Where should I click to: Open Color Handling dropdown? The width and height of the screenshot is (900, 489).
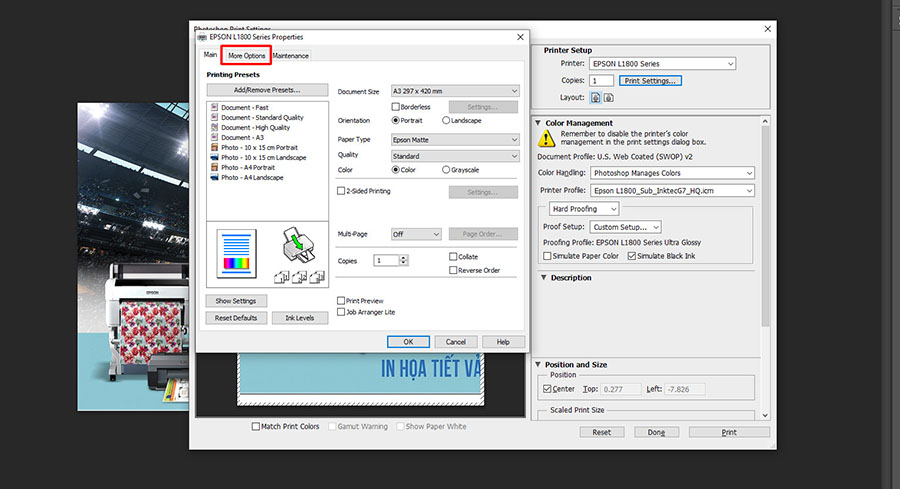tap(672, 173)
